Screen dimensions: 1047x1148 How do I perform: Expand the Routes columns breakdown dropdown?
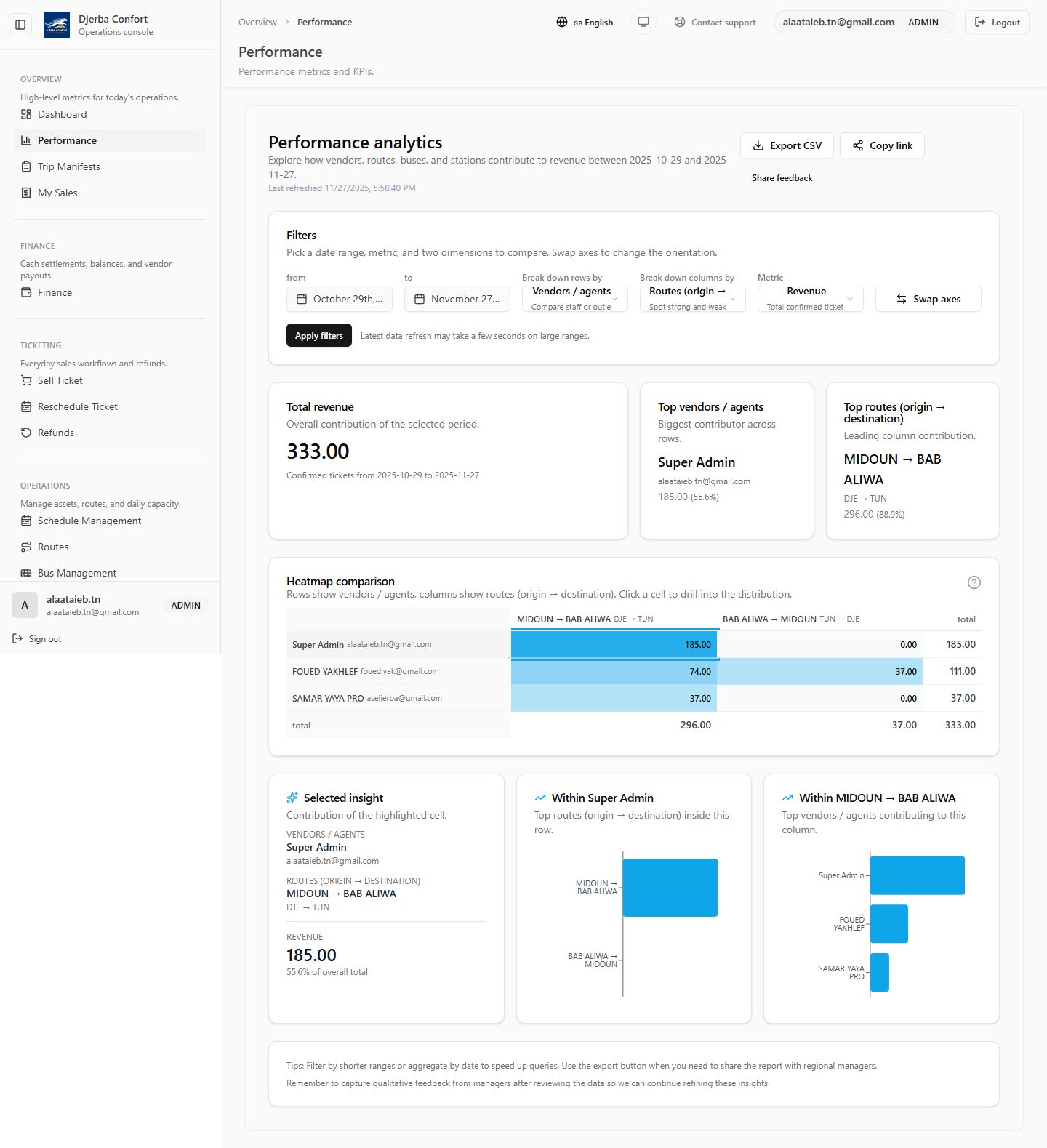pos(692,299)
